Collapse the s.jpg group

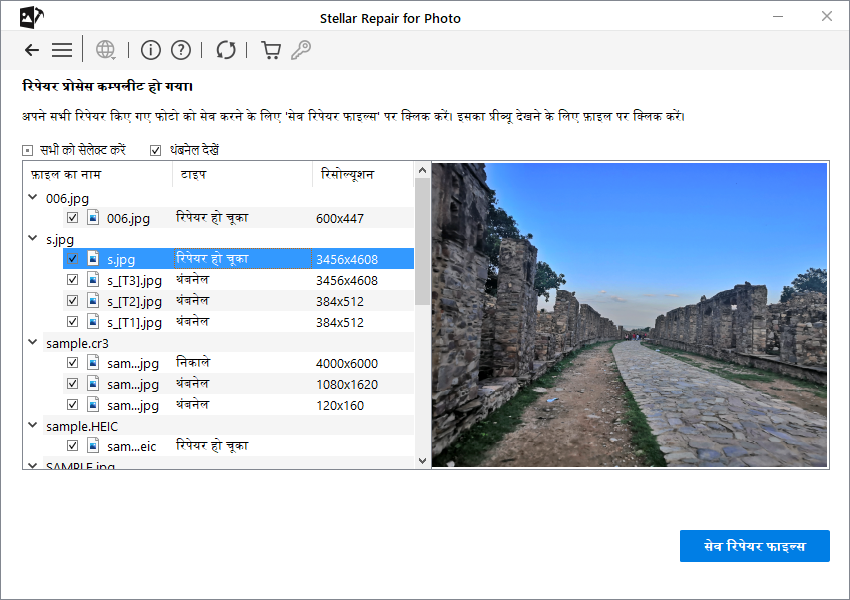pos(33,238)
